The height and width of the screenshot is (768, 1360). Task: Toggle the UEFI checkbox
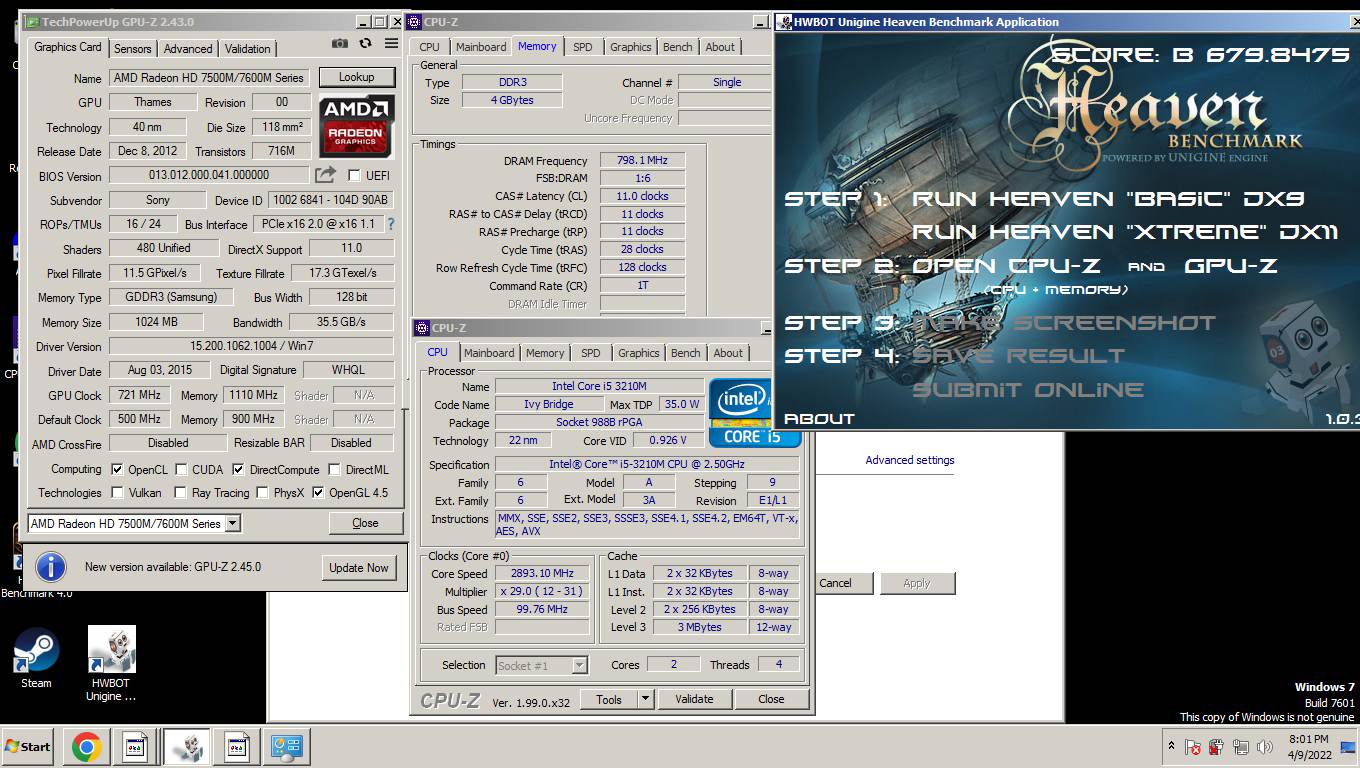pos(354,175)
